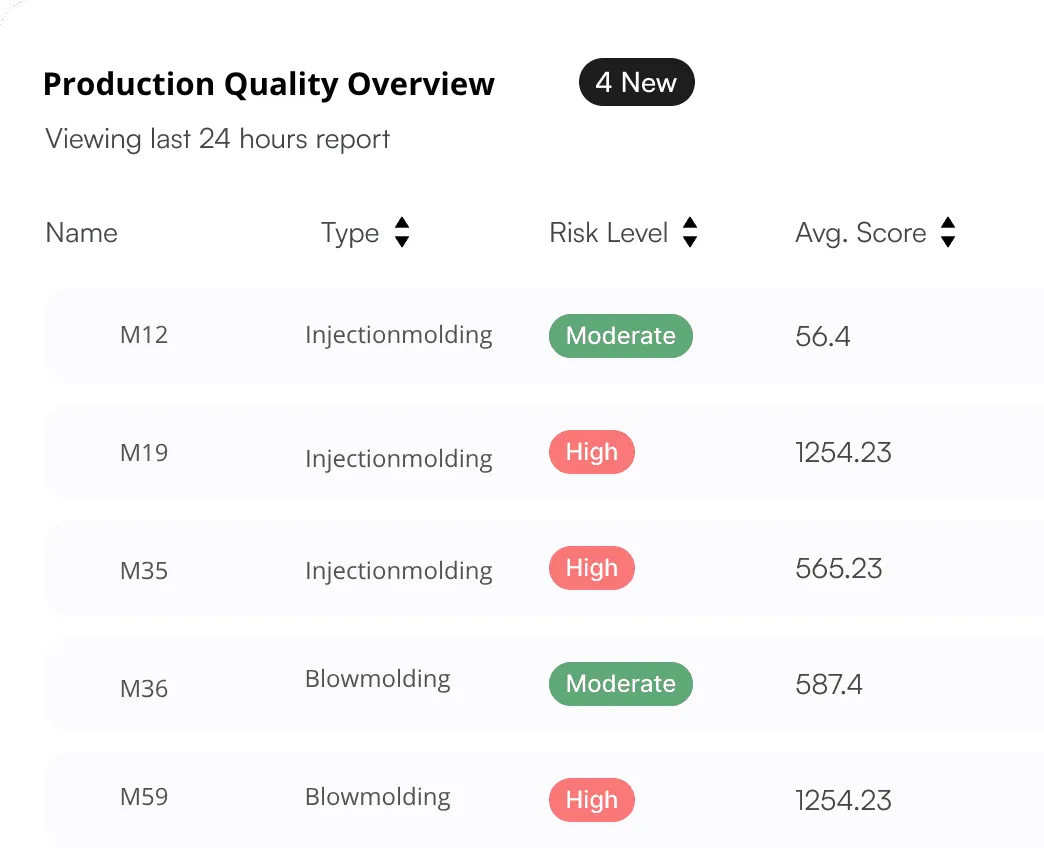Click the sort icon beside Type

(401, 232)
